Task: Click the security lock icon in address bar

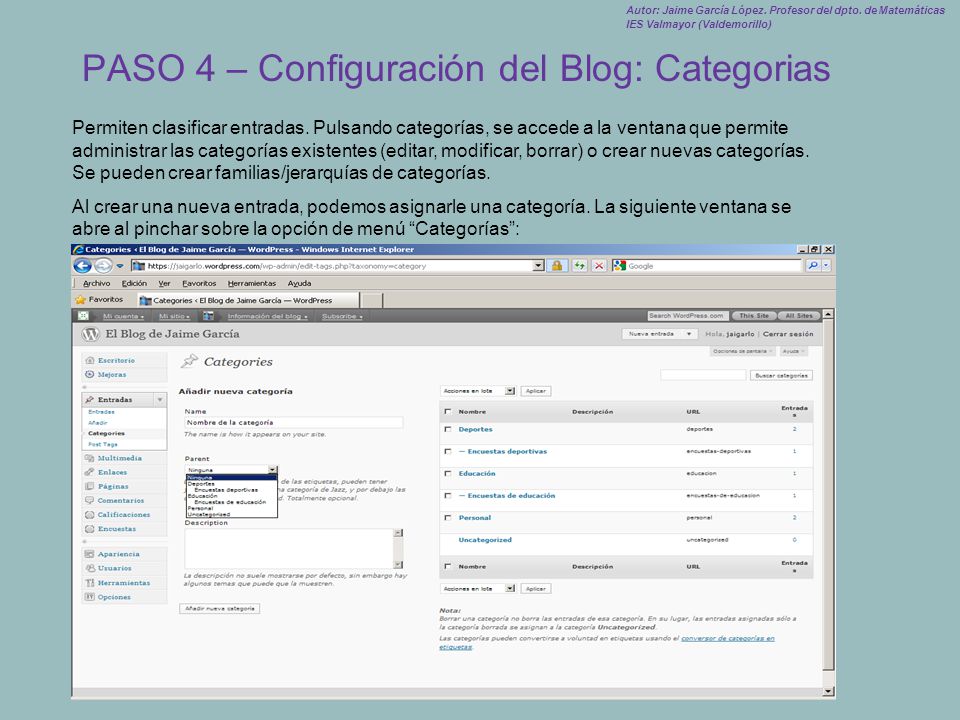Action: [557, 266]
